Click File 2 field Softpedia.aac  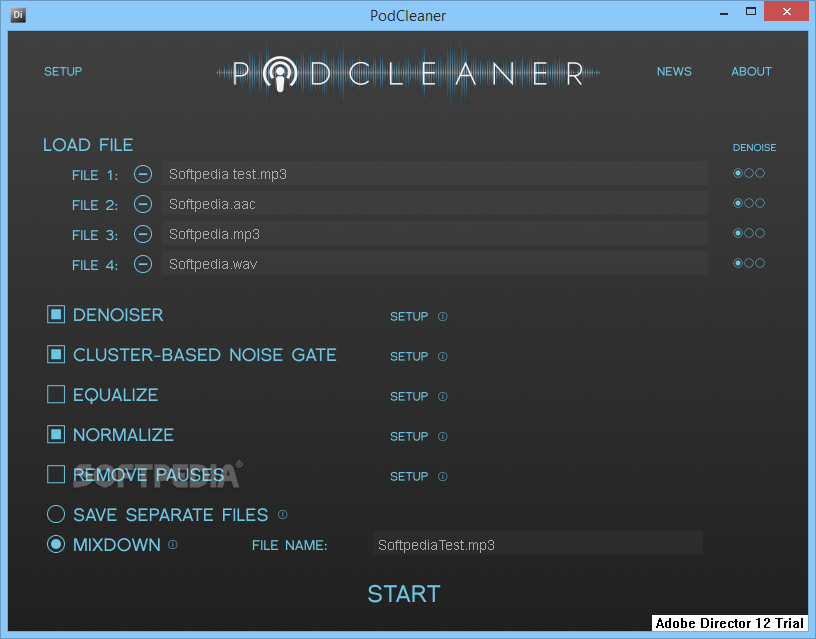tap(435, 204)
